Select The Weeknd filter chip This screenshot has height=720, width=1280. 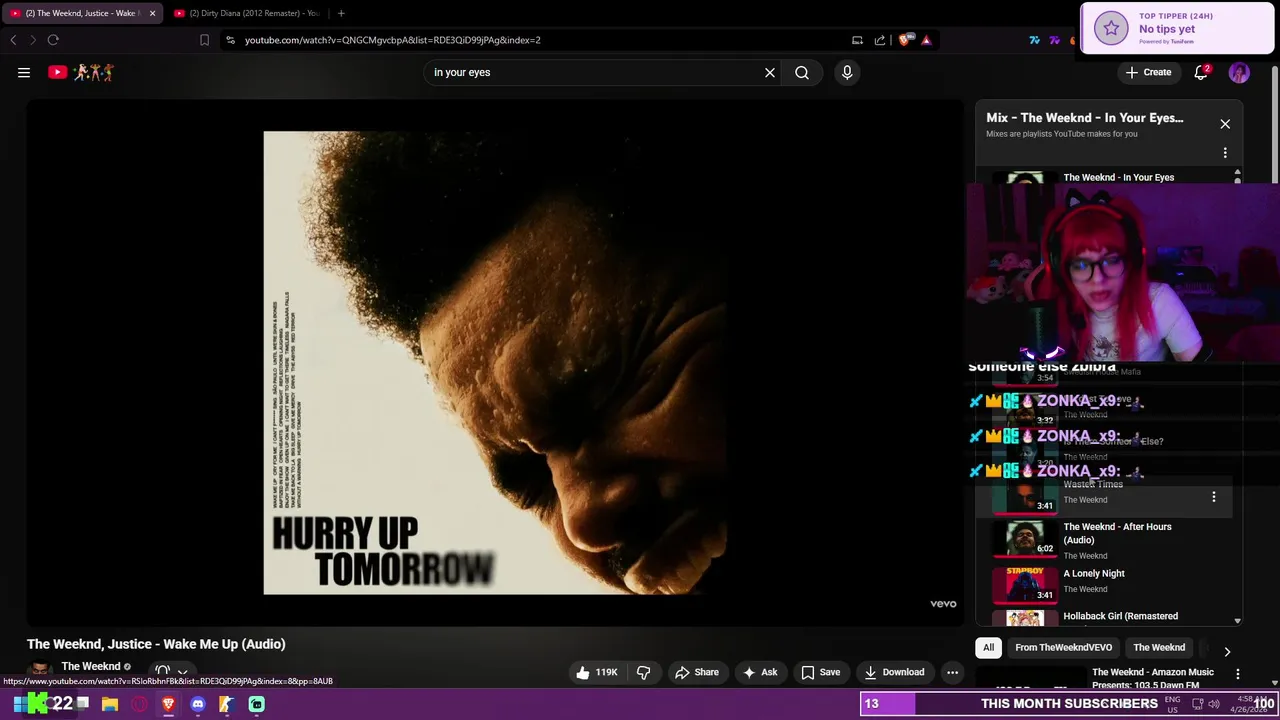click(1159, 647)
